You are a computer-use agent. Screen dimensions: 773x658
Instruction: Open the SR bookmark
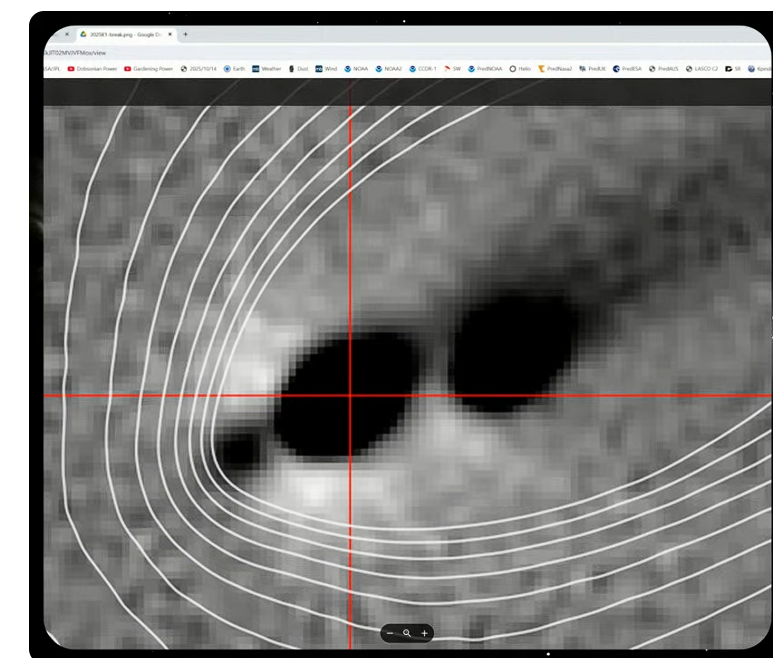[x=733, y=69]
